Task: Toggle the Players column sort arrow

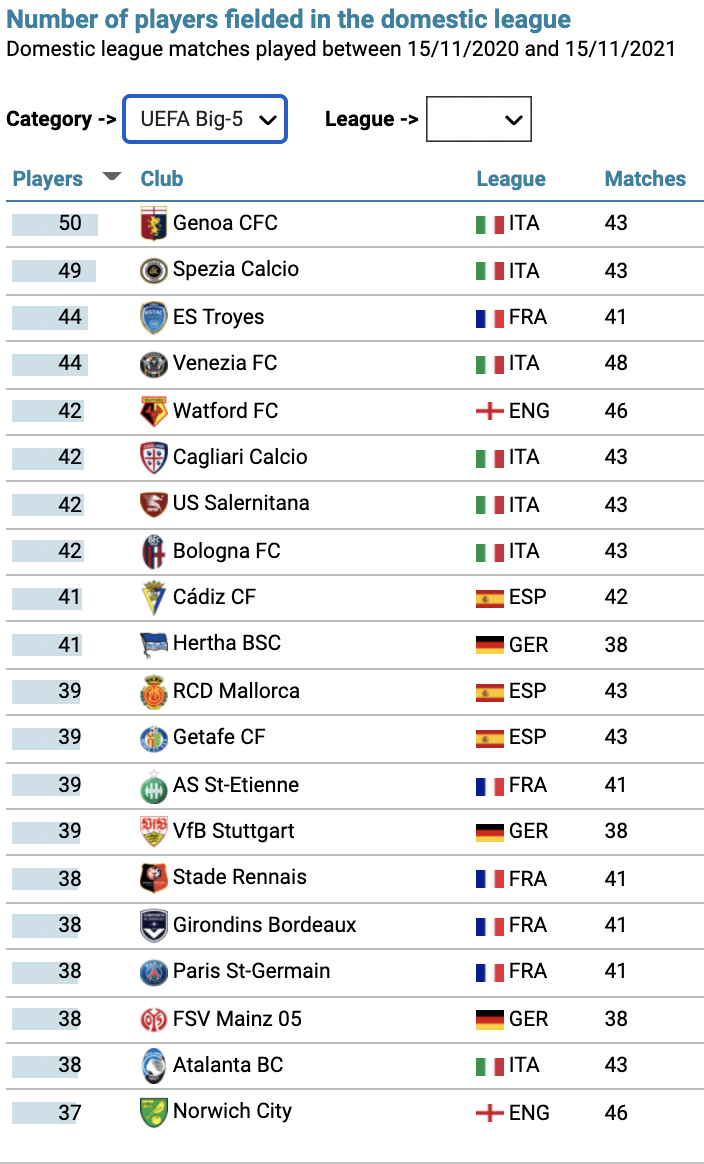Action: pyautogui.click(x=111, y=177)
